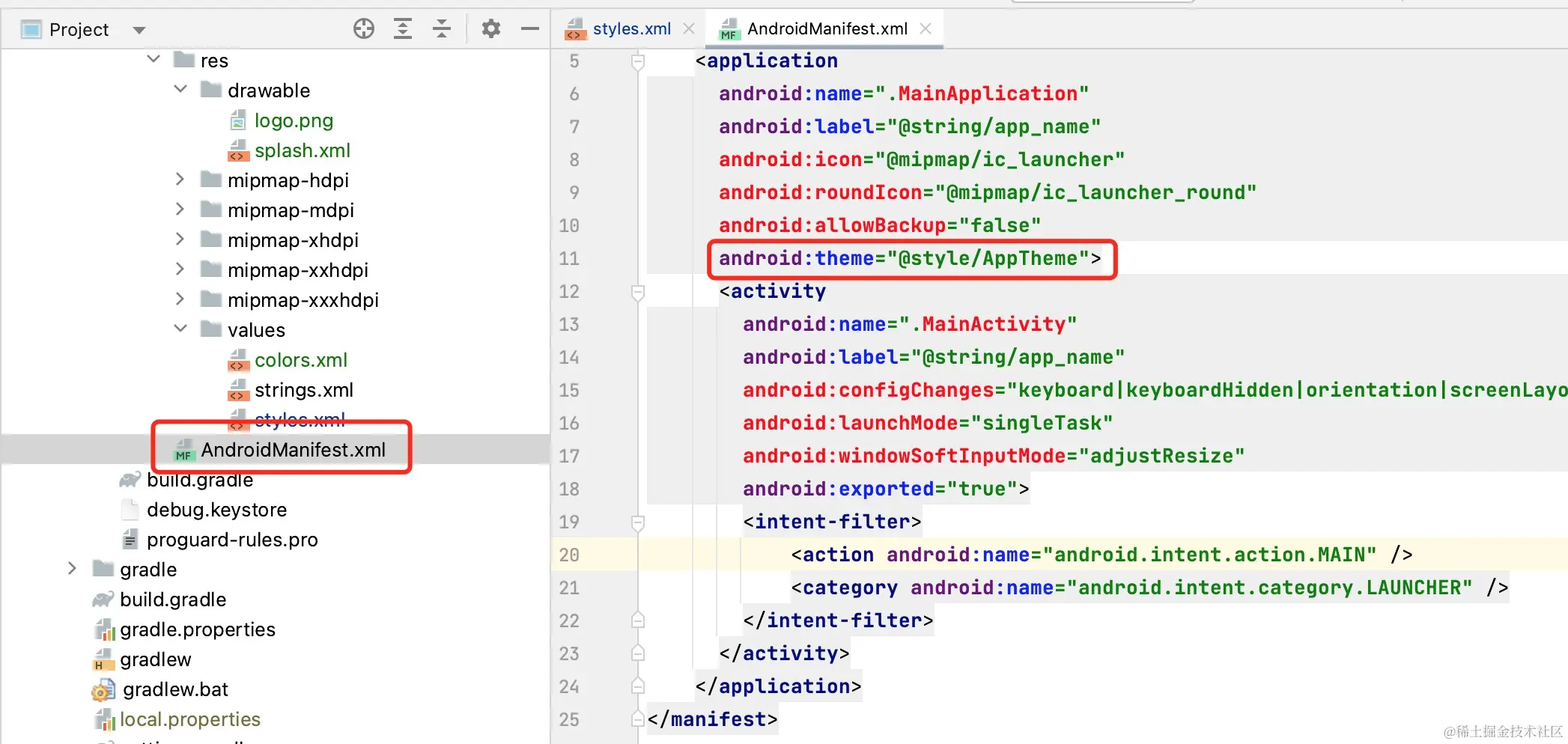Open strings.xml in the values folder

tap(304, 390)
